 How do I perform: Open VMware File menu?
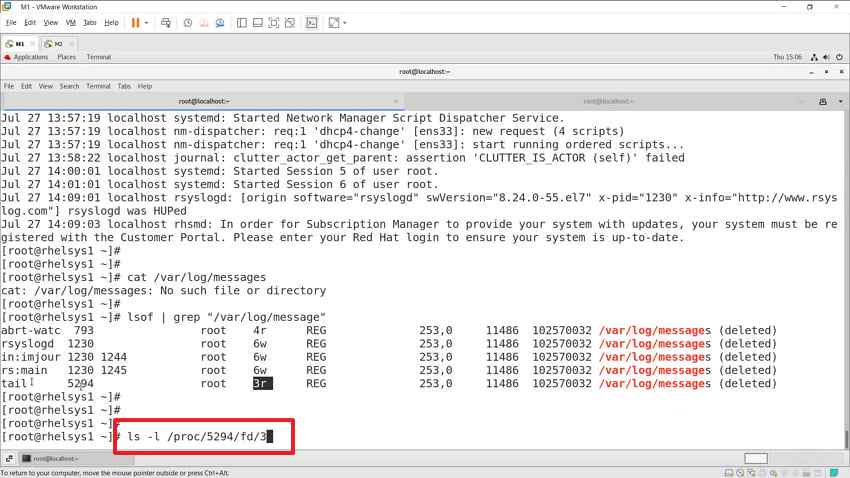coord(11,23)
